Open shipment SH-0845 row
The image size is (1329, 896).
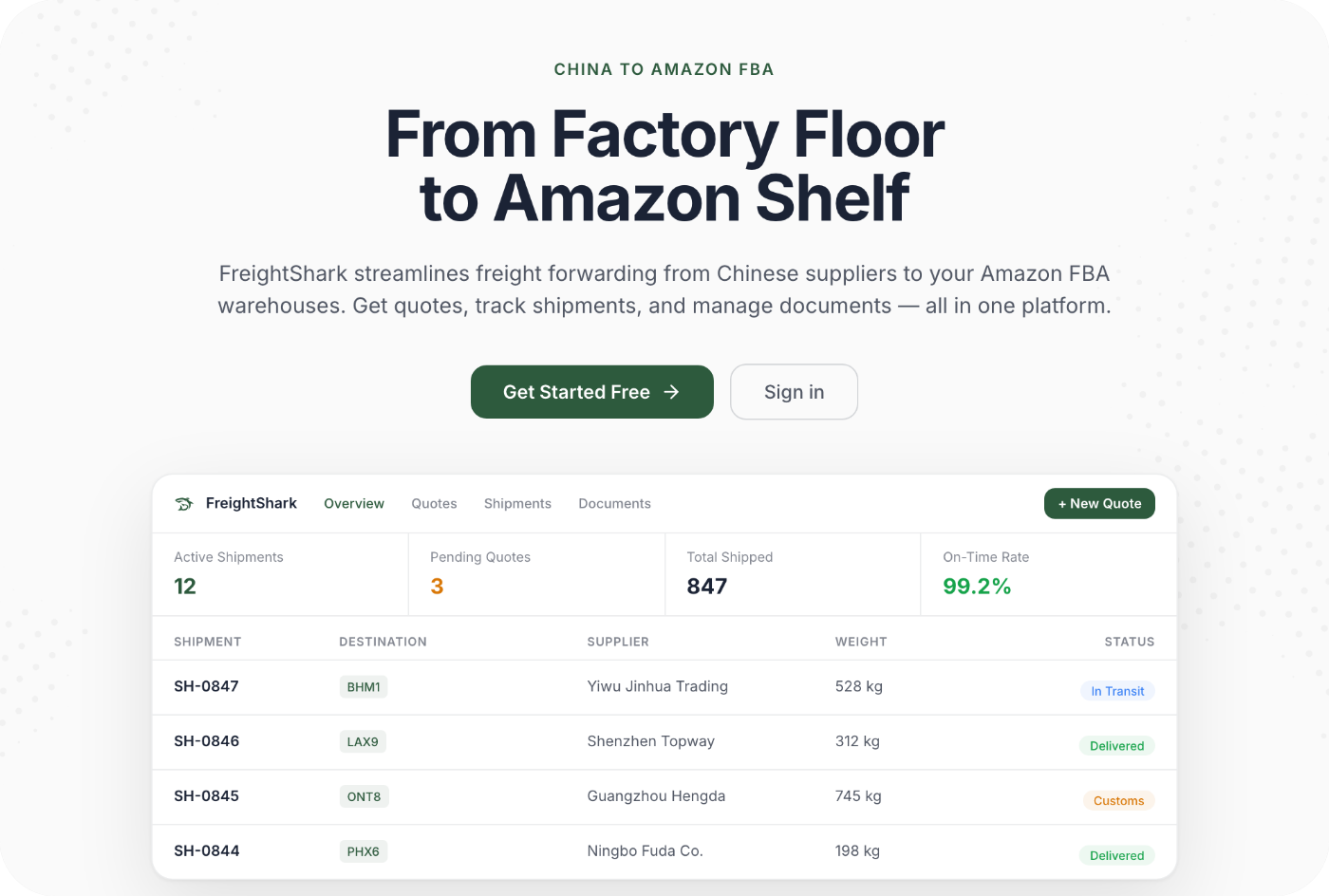[664, 797]
